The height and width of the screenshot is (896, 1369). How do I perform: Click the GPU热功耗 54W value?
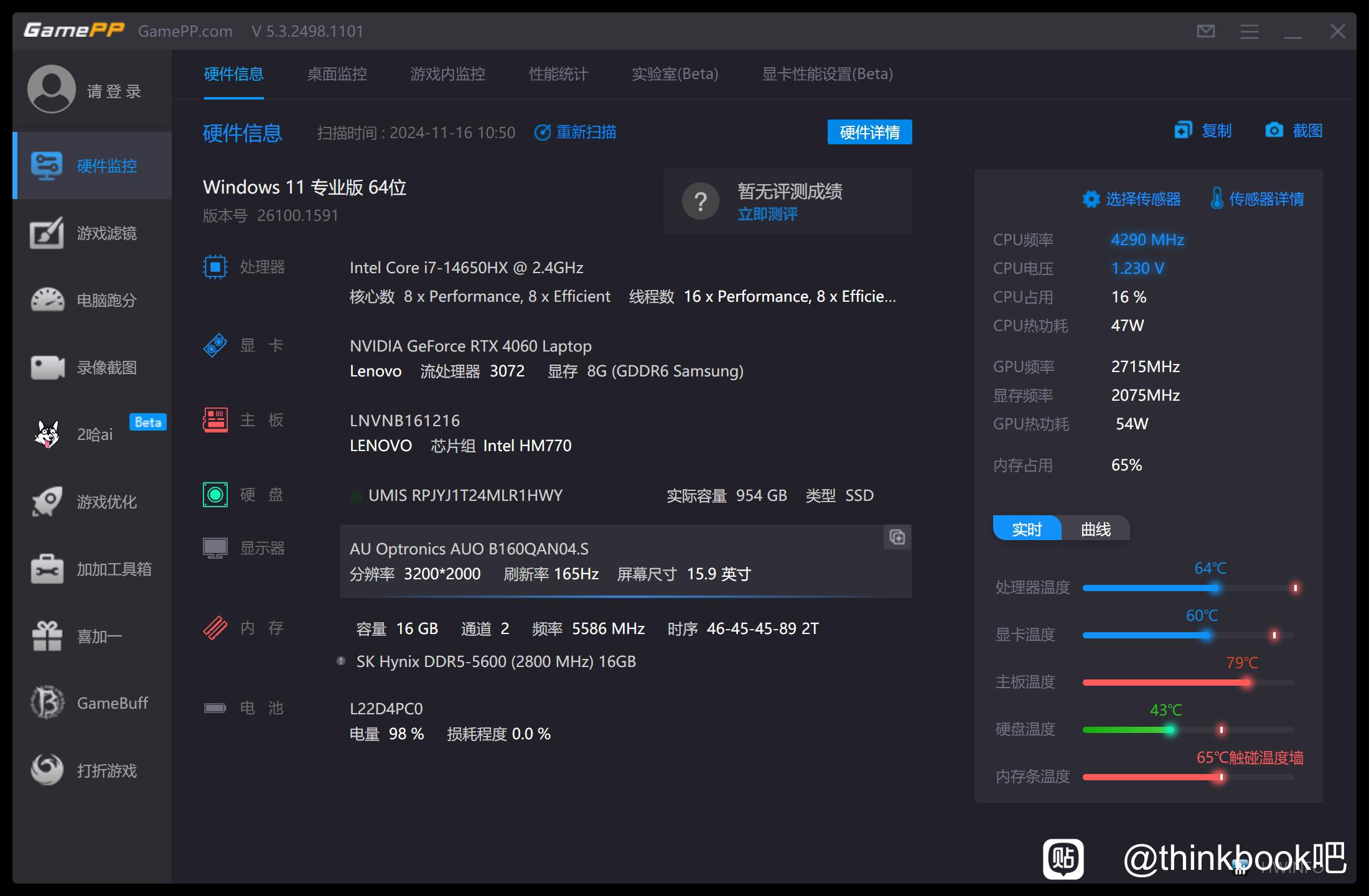(x=1132, y=424)
